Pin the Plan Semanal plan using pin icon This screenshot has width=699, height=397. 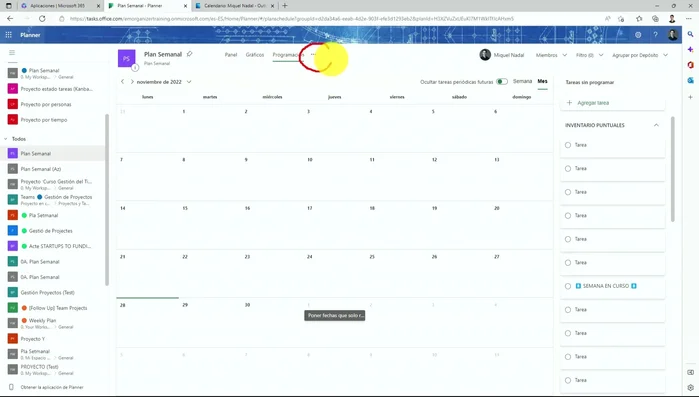[189, 54]
